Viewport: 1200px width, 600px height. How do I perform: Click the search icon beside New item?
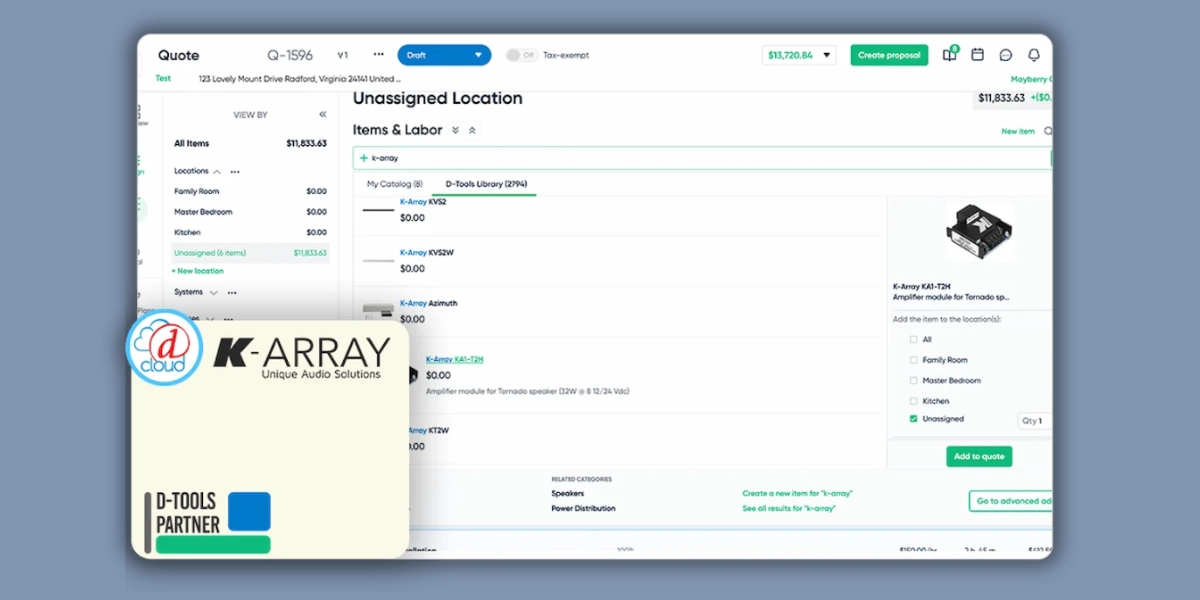(1048, 131)
